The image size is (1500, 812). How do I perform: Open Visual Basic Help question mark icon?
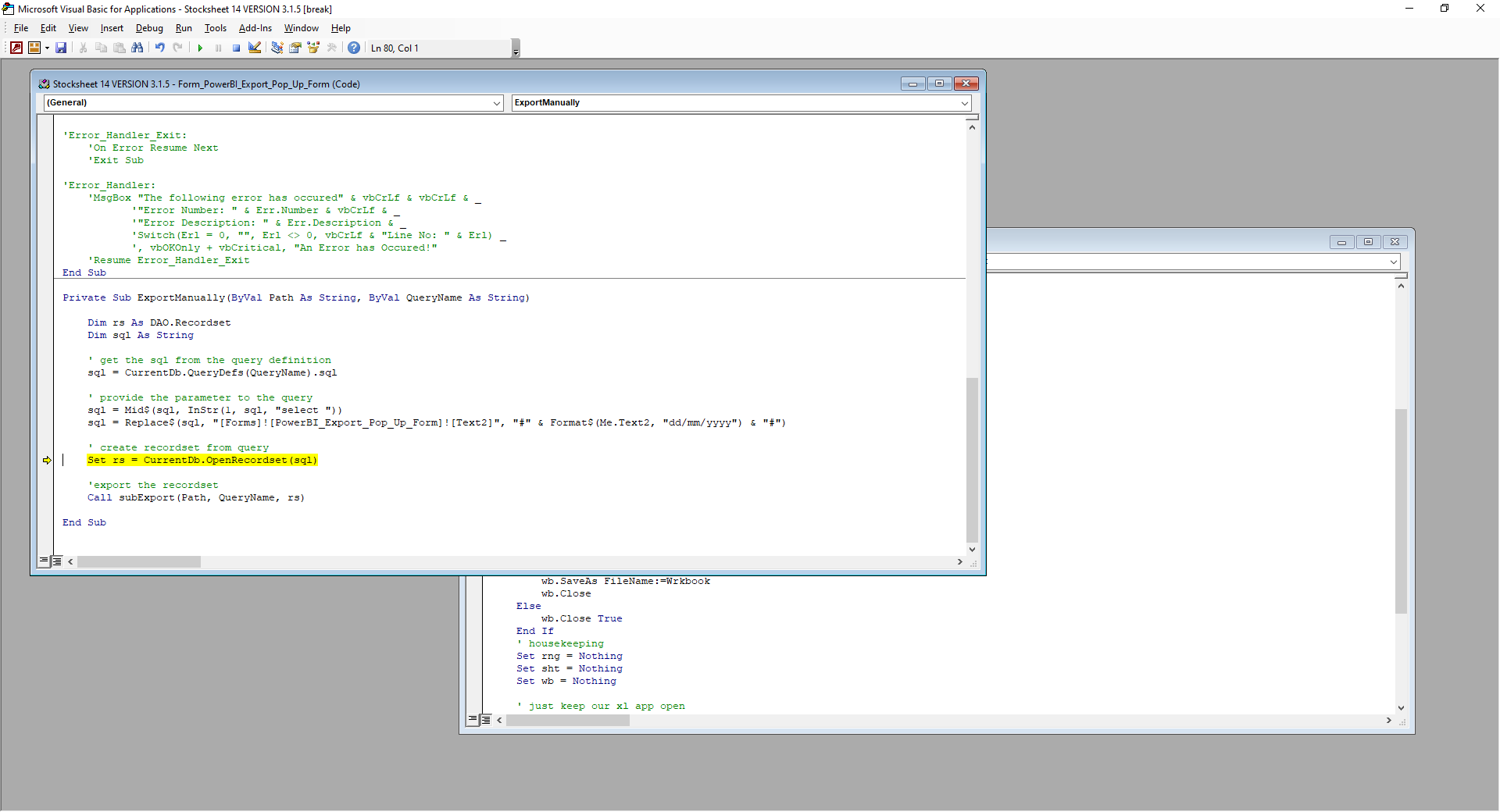click(354, 48)
